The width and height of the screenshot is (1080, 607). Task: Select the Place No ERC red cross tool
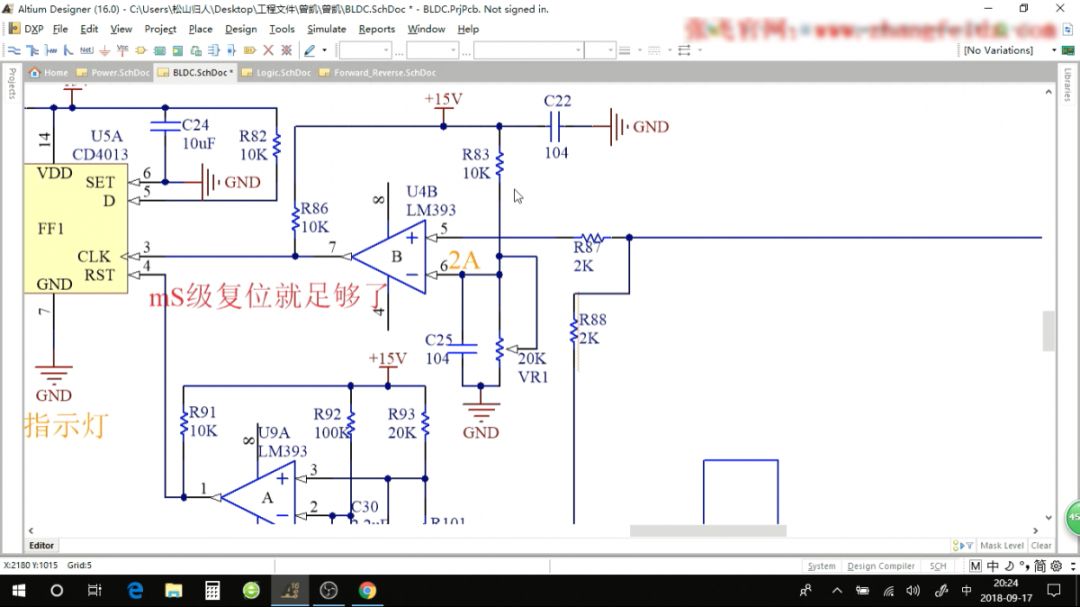tap(269, 50)
